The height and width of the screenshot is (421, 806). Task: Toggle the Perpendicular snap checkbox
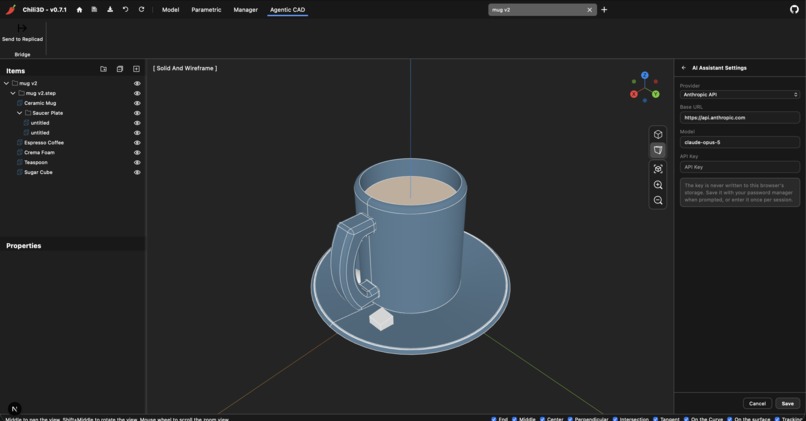click(570, 419)
